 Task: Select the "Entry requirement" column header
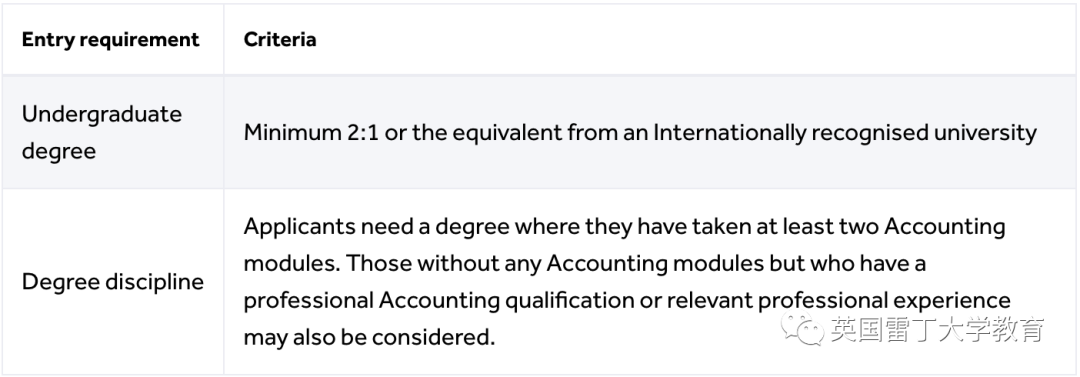(x=111, y=40)
